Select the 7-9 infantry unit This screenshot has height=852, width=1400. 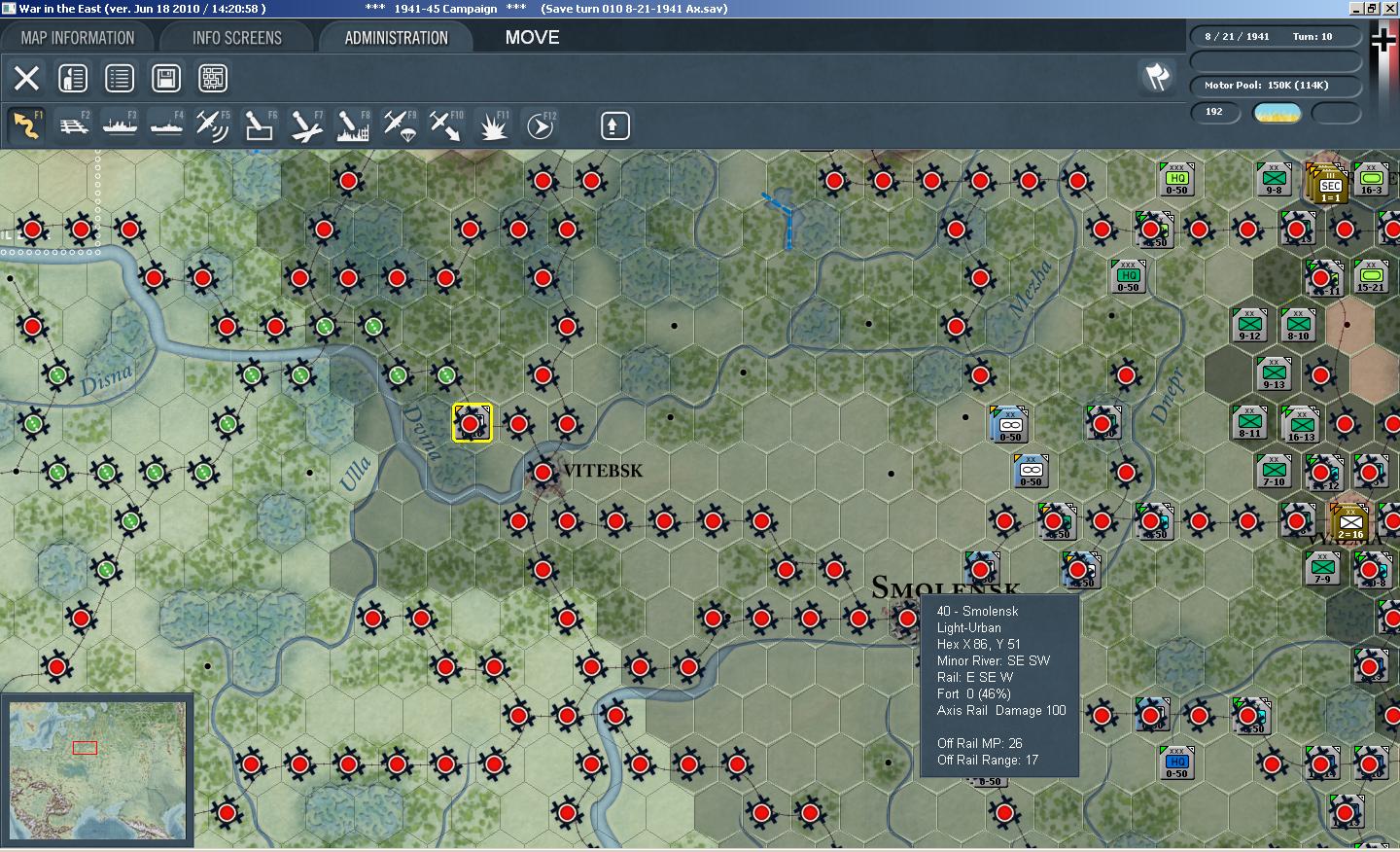[x=1322, y=568]
